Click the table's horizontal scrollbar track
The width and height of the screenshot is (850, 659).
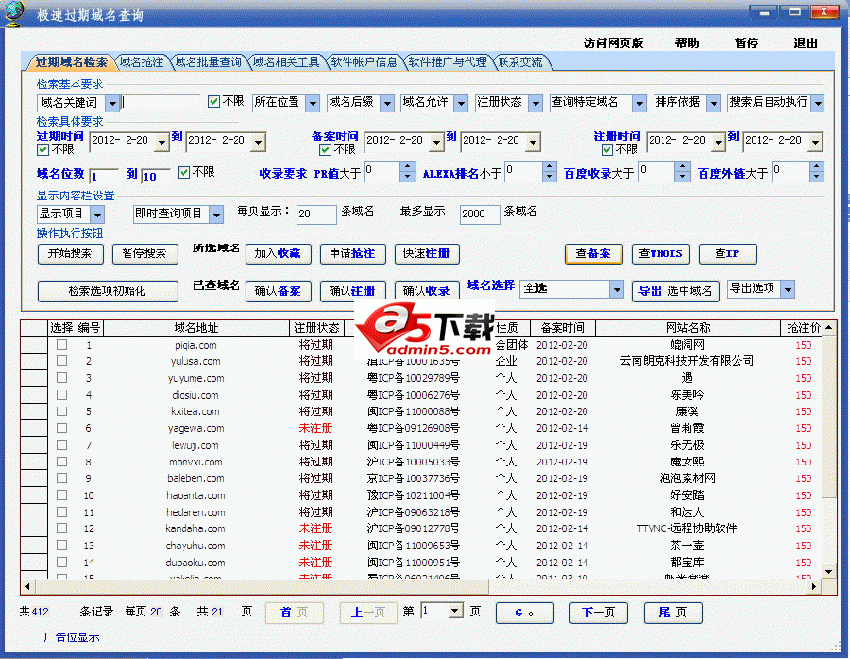(420, 586)
